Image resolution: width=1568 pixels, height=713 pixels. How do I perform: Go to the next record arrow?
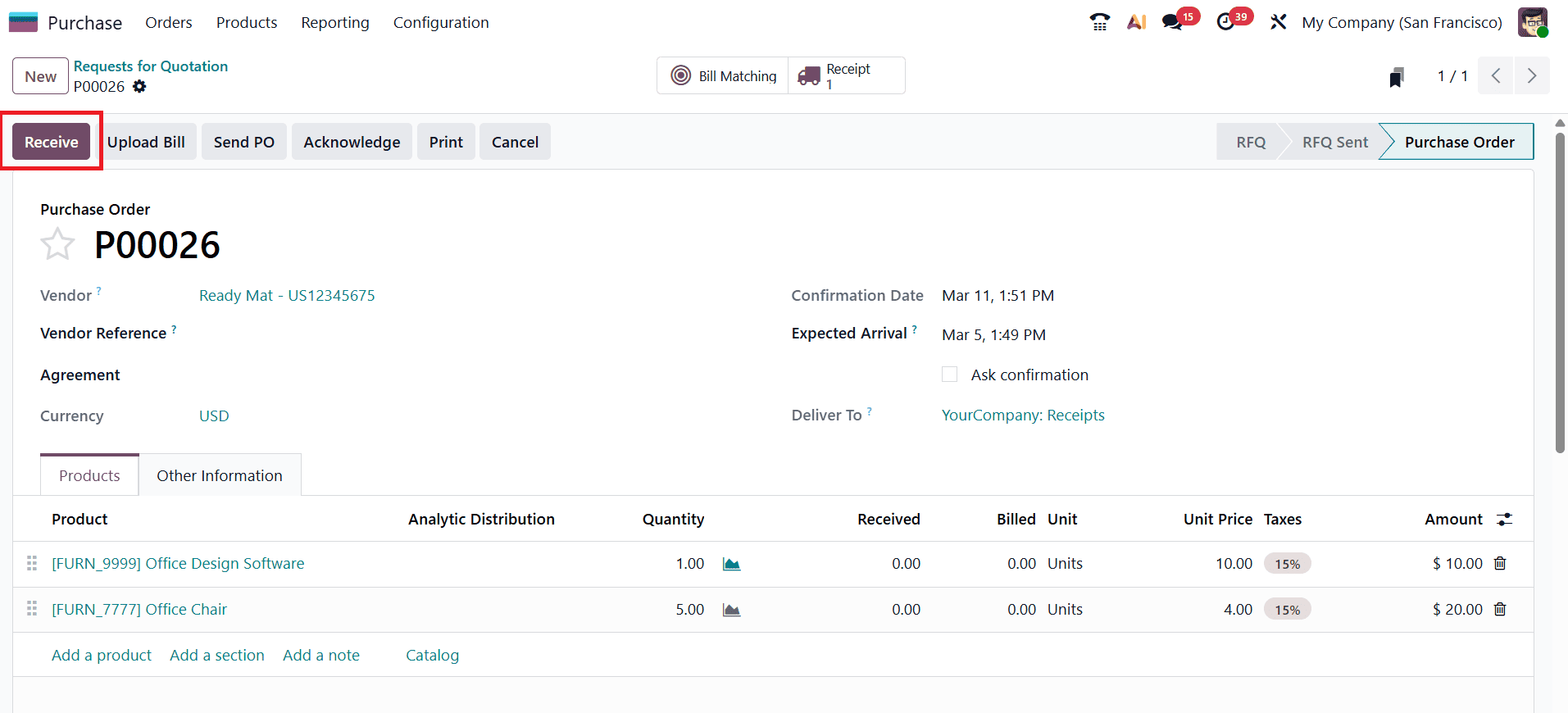(x=1531, y=76)
